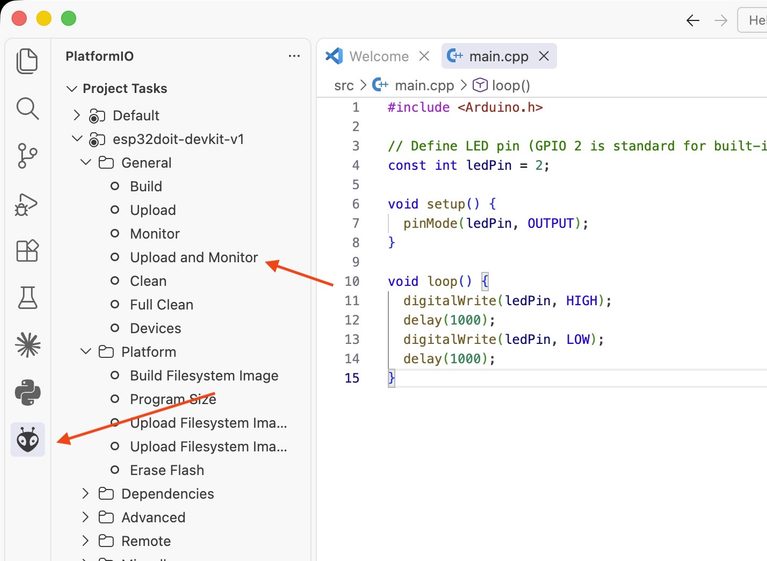Run the Upload and Monitor task

coord(194,257)
